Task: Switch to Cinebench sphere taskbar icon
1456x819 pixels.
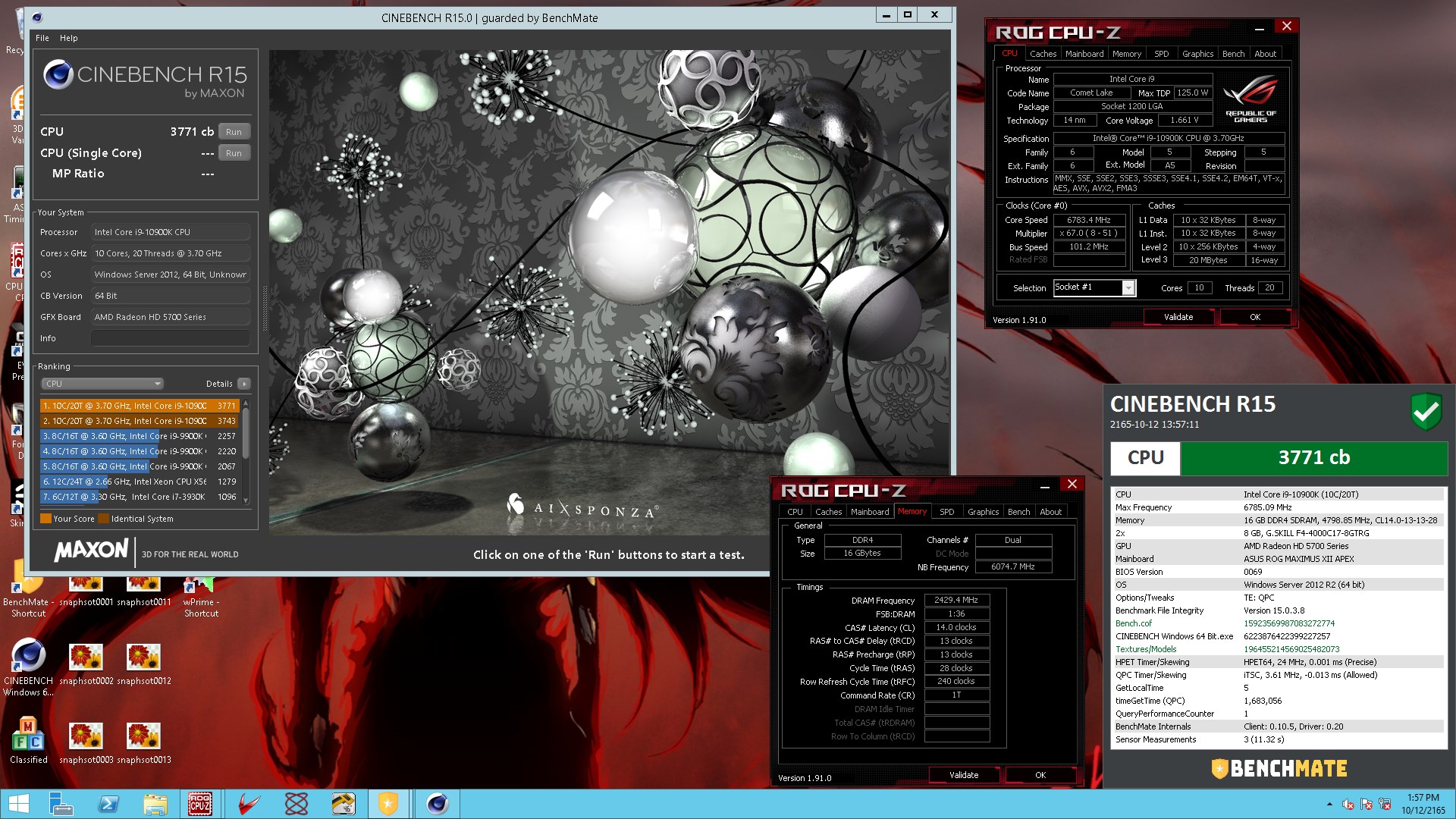Action: pos(437,804)
